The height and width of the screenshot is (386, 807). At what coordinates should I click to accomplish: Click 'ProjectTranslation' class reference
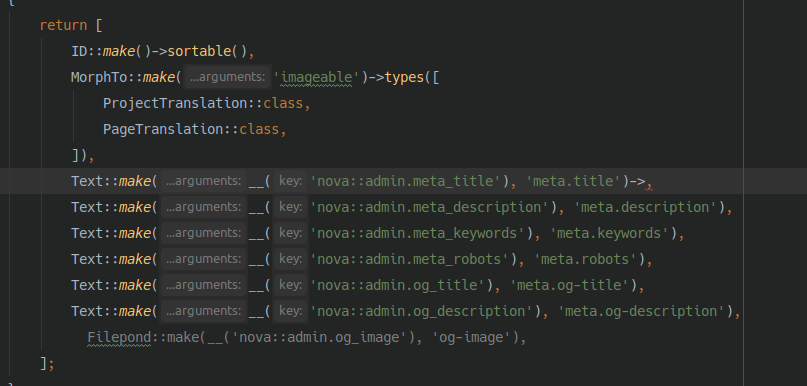176,103
